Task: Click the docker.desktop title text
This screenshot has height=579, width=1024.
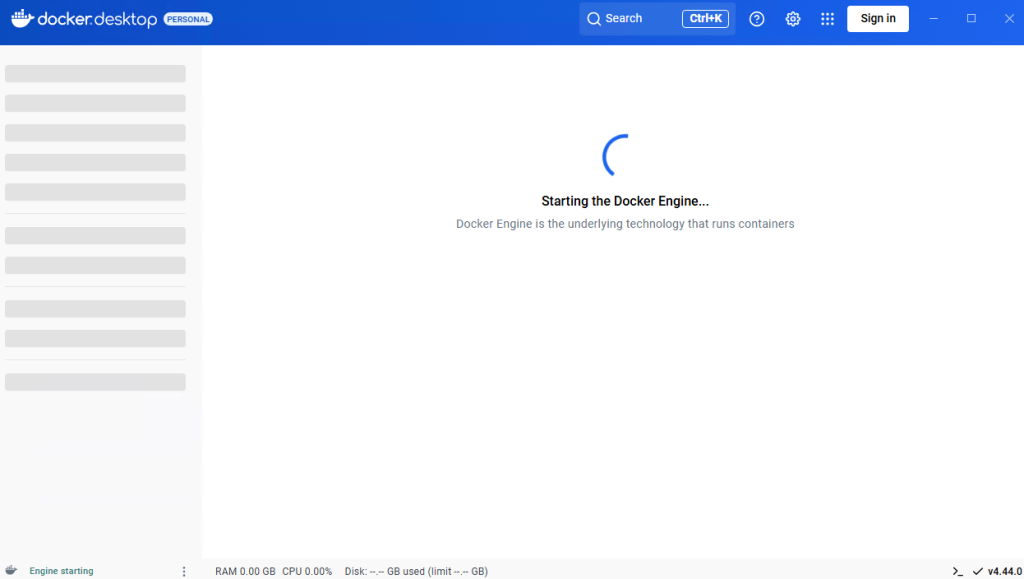Action: click(97, 19)
